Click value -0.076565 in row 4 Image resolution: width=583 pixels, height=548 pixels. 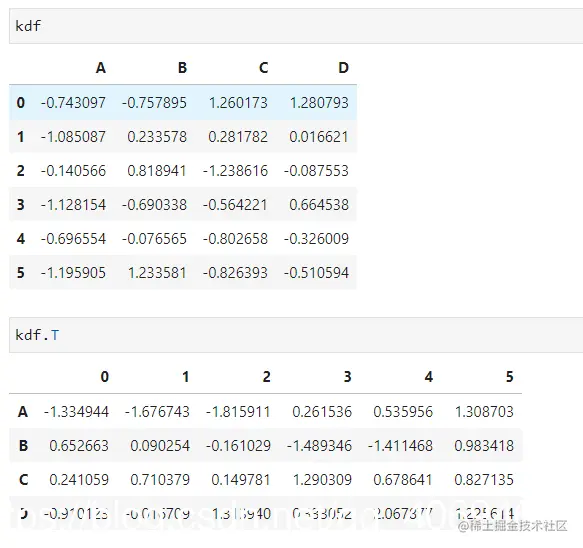tap(154, 239)
